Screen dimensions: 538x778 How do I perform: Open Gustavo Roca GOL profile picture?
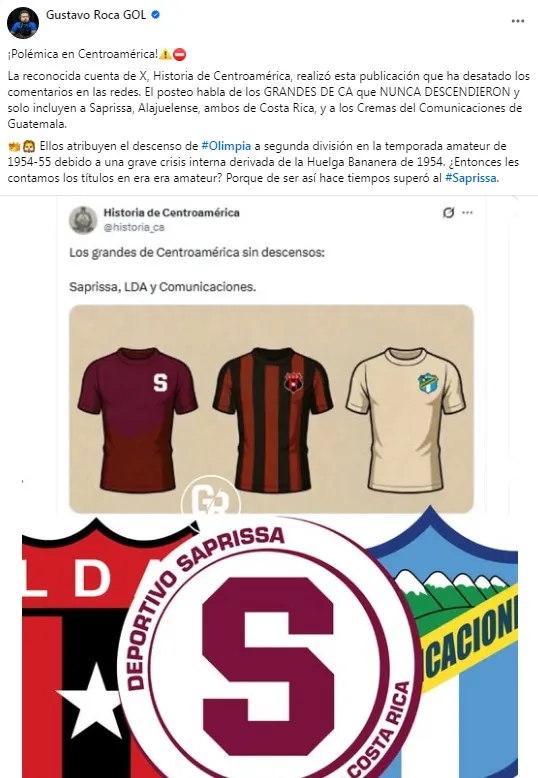(x=23, y=23)
